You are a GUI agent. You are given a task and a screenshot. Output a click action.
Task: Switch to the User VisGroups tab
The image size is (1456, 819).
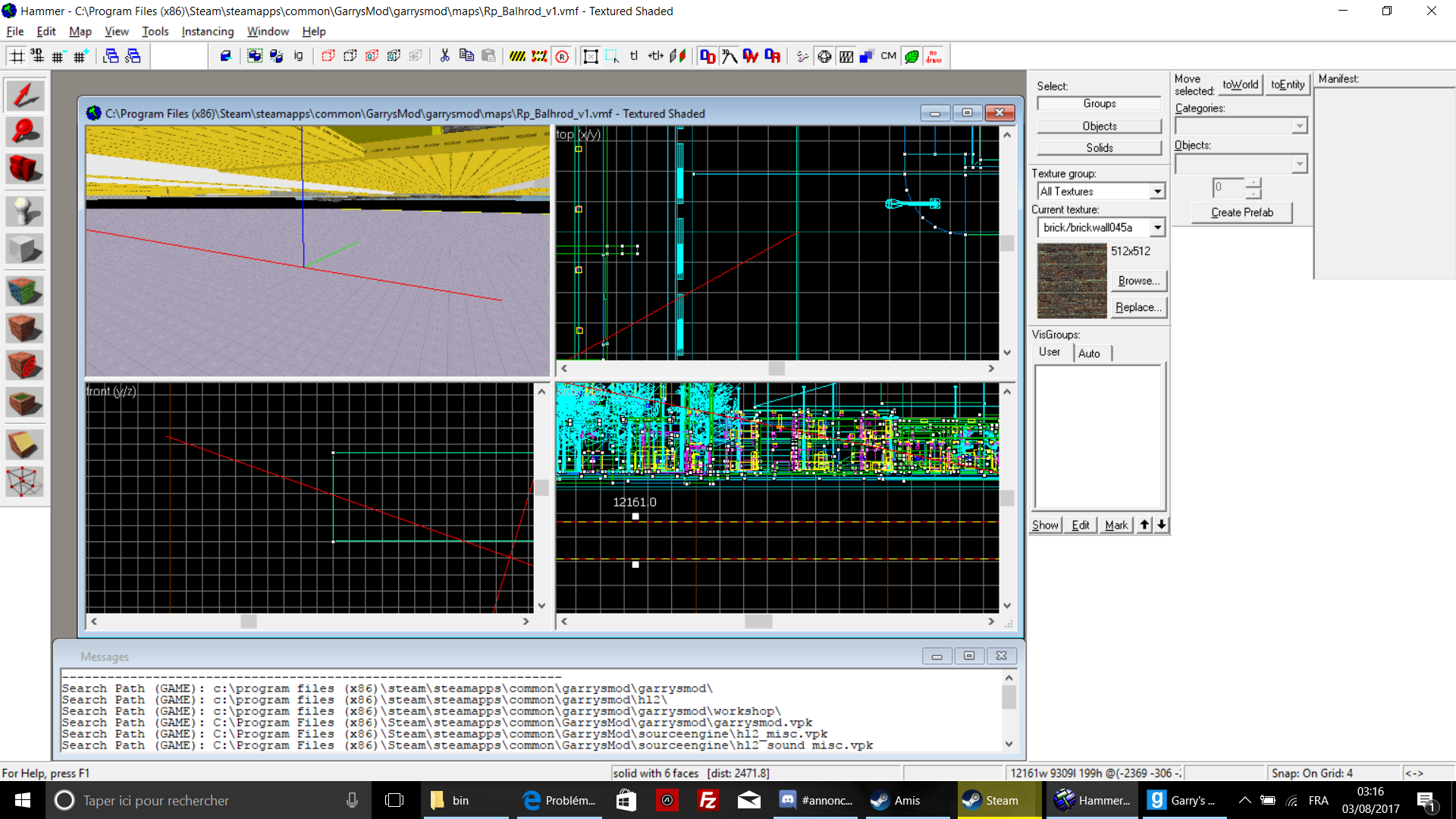coord(1050,352)
